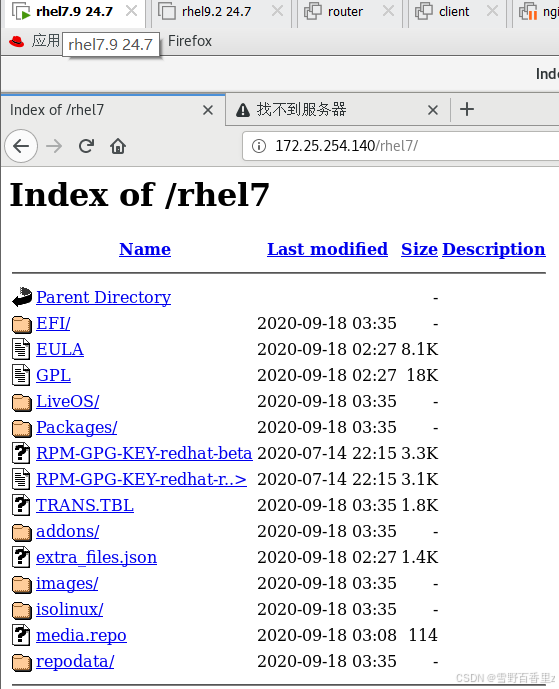This screenshot has width=559, height=689.
Task: Click the warning icon on 找不到服务器 tab
Action: tap(243, 110)
